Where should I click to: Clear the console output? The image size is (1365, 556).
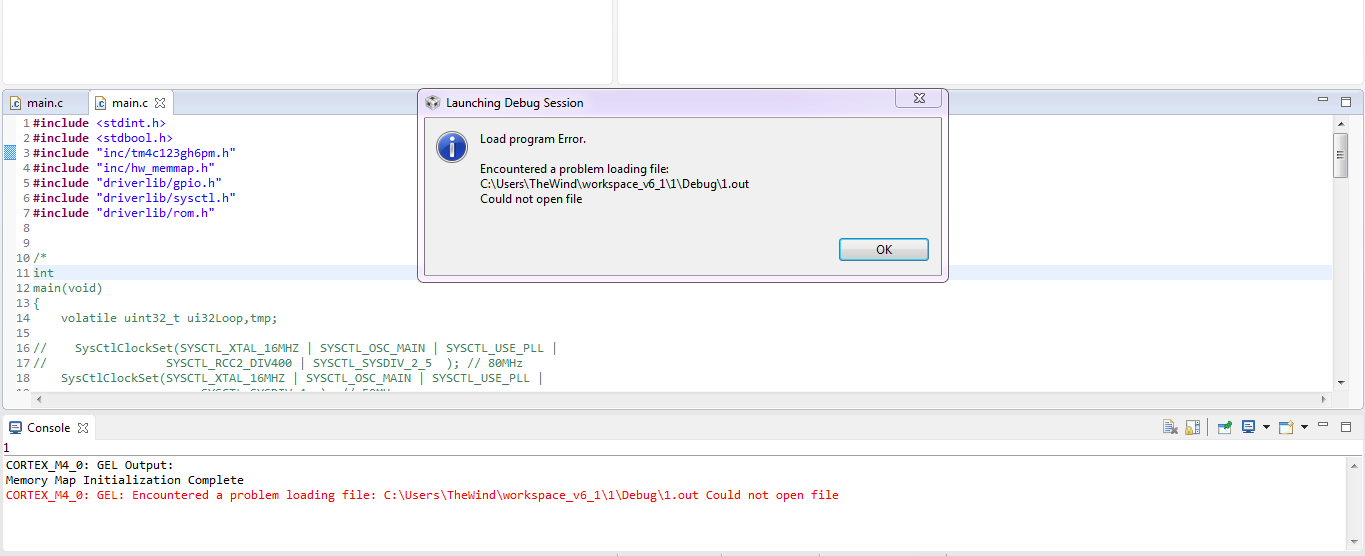pyautogui.click(x=1170, y=427)
